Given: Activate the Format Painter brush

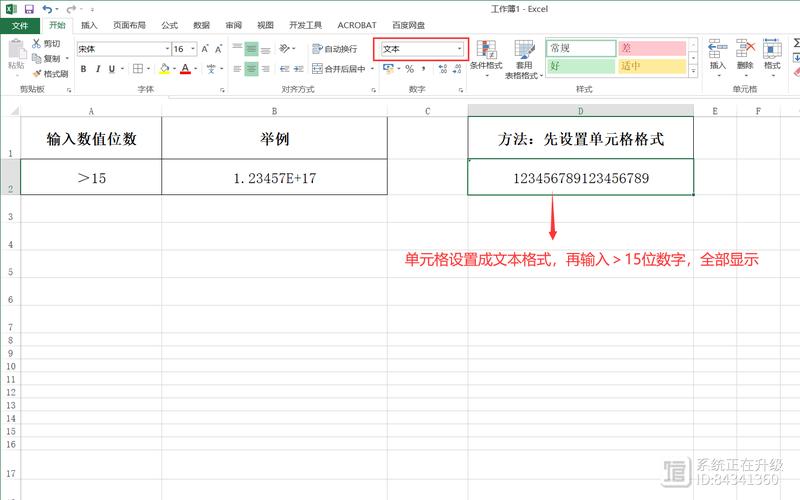Looking at the screenshot, I should click(x=37, y=74).
